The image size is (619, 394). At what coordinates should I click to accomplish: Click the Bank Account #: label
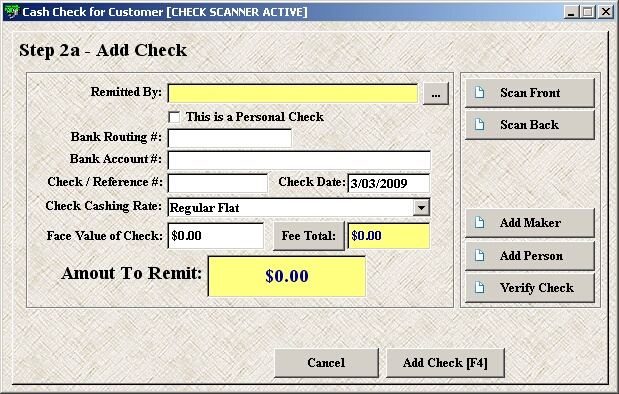[x=116, y=159]
